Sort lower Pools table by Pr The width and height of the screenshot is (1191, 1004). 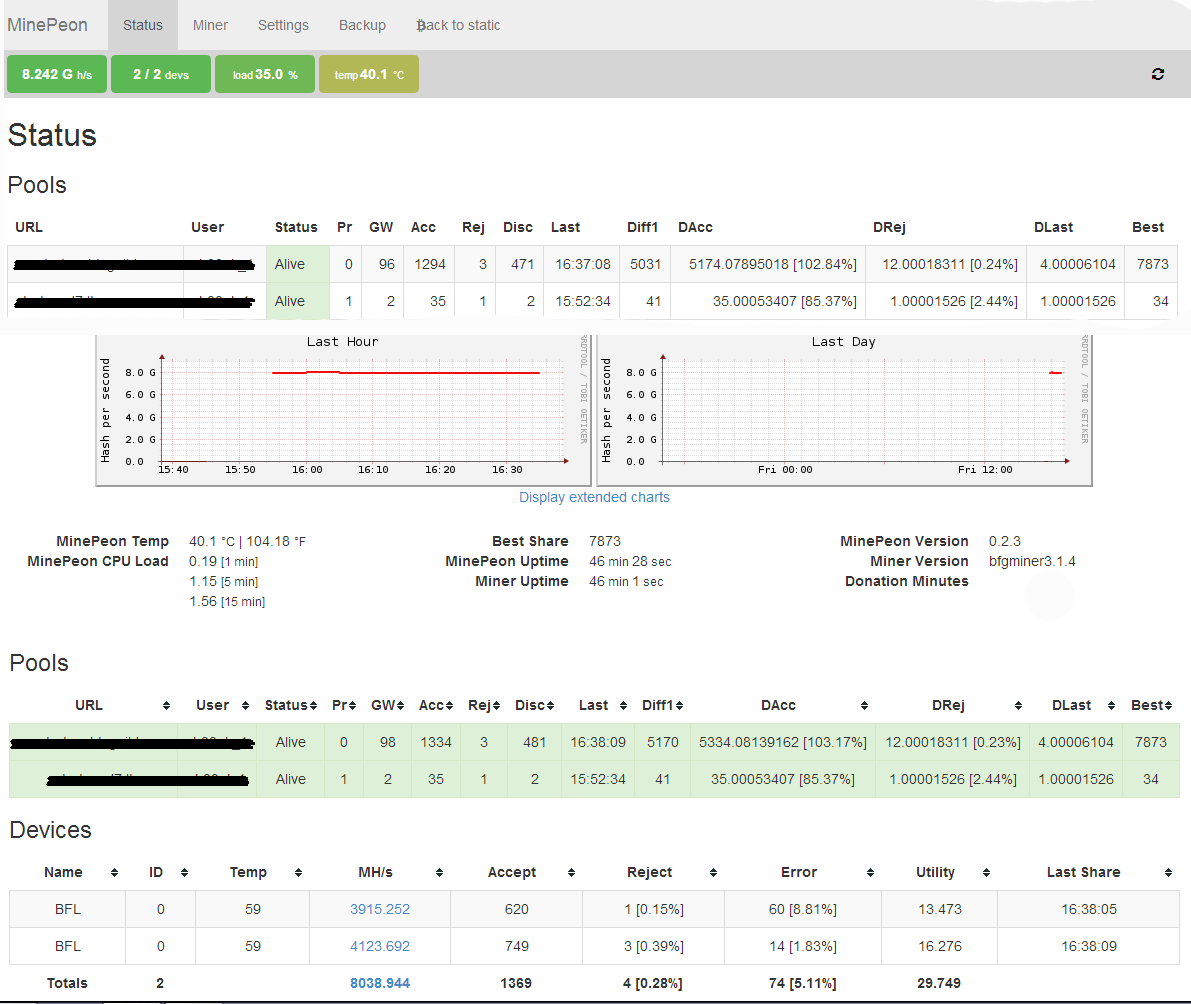click(x=343, y=706)
